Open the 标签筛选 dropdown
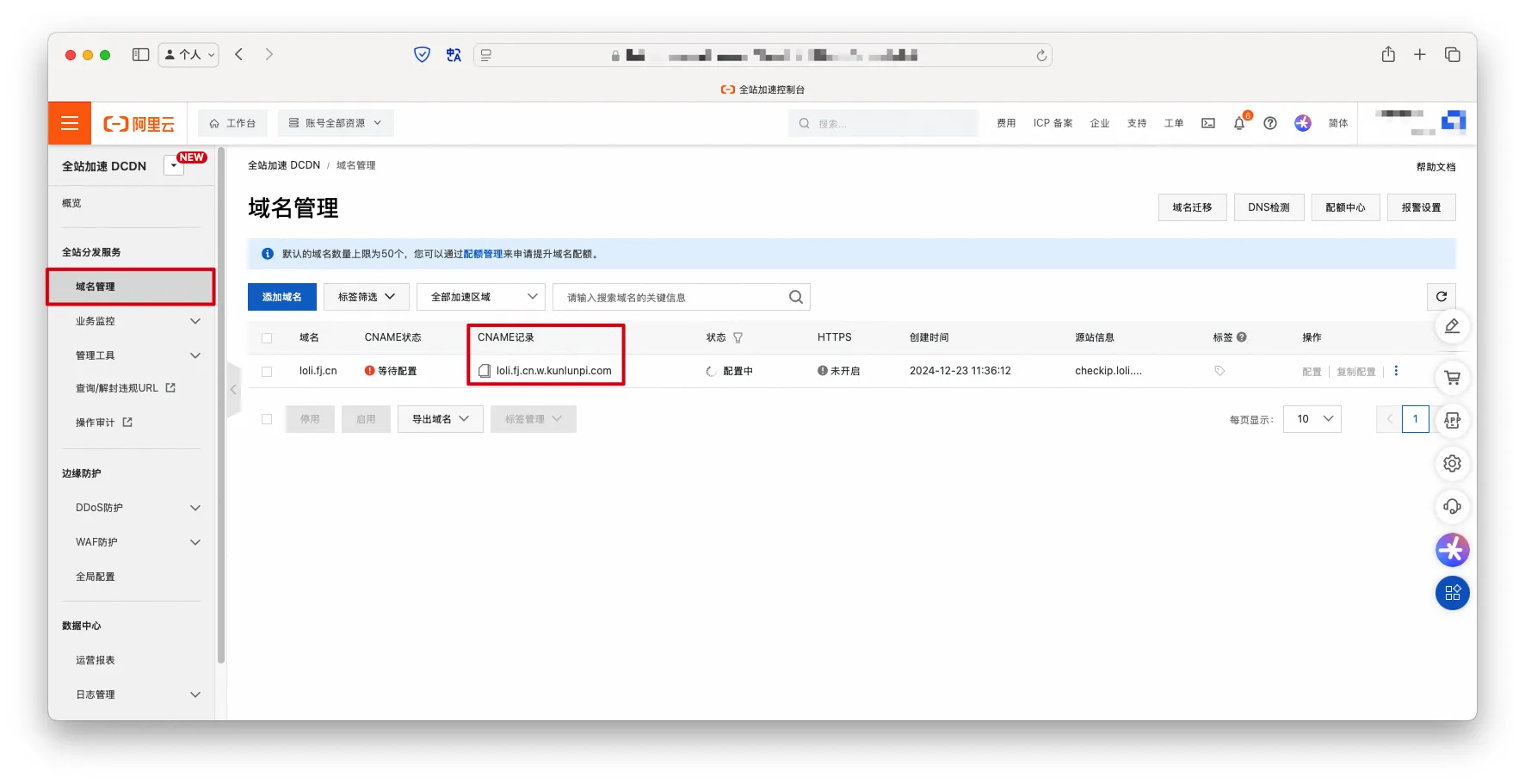The height and width of the screenshot is (784, 1525). [x=366, y=297]
